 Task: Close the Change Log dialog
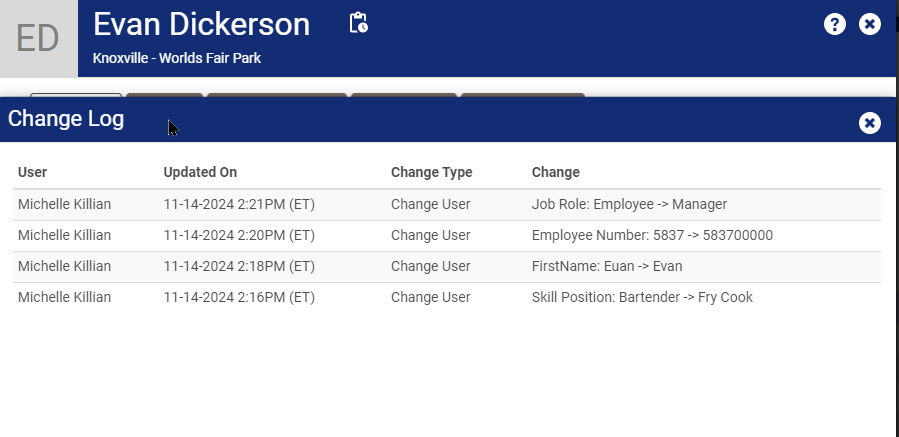pyautogui.click(x=869, y=123)
